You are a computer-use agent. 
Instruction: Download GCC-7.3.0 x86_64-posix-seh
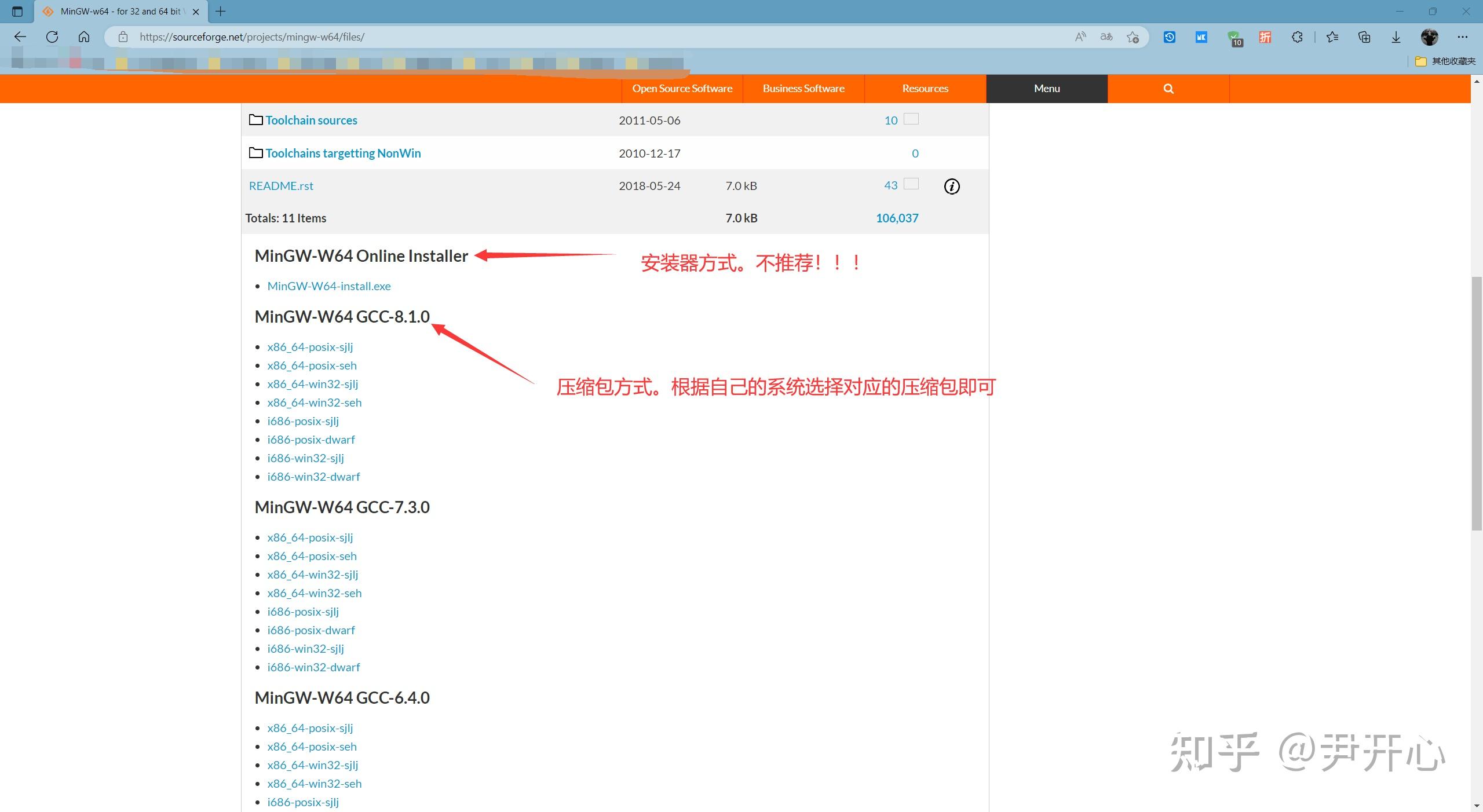coord(312,556)
